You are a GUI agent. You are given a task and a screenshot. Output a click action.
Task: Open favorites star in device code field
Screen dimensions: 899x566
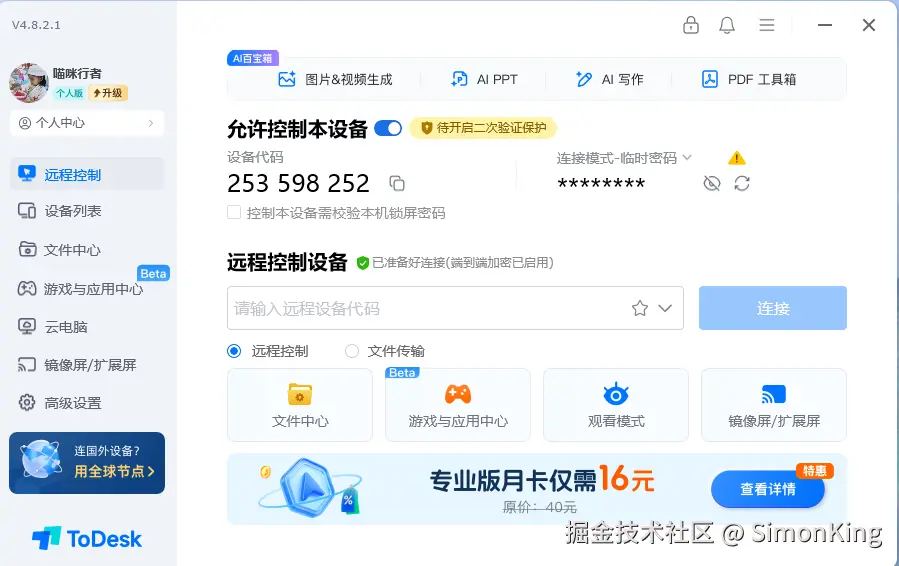640,309
